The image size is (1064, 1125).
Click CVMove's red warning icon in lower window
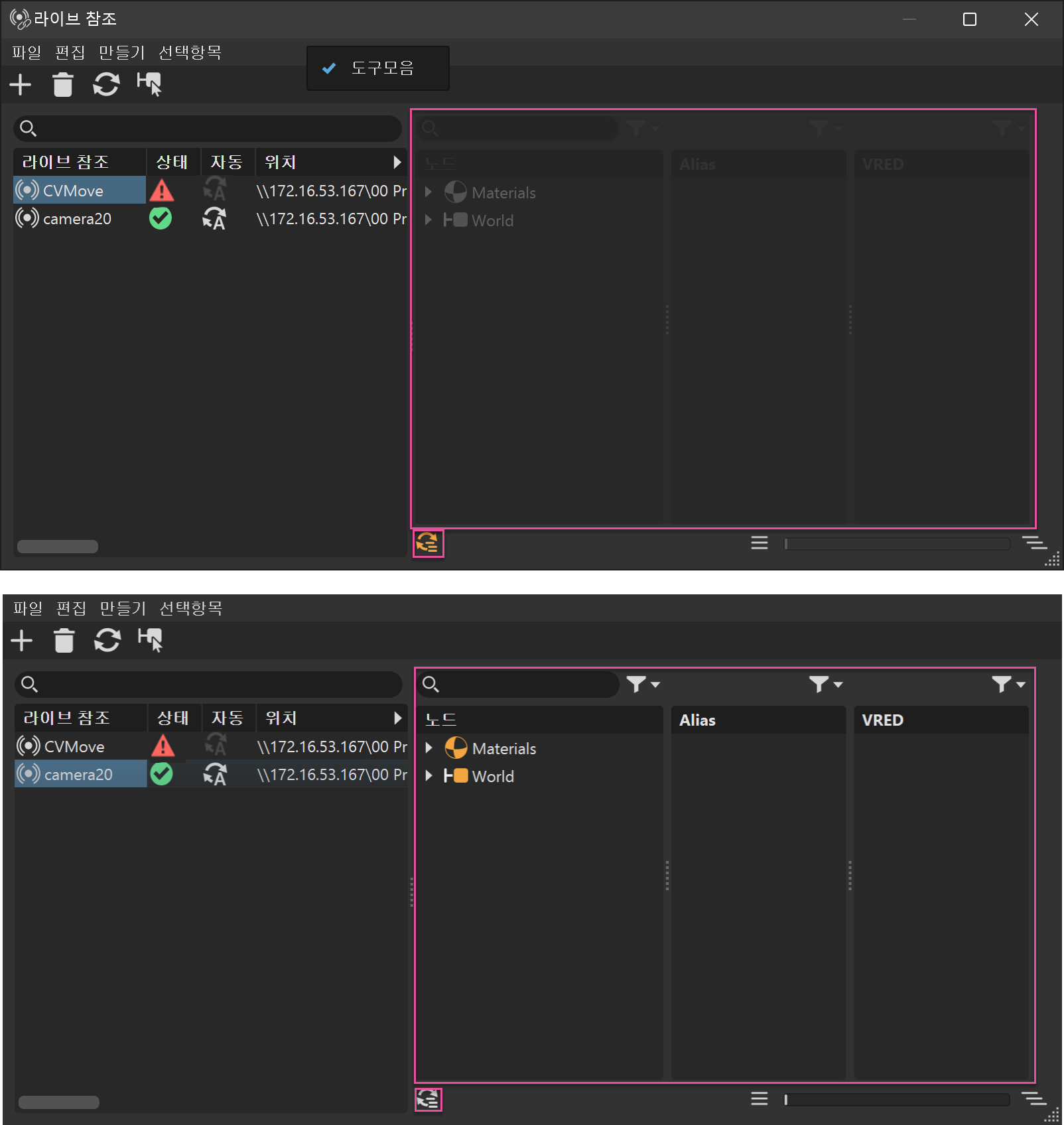click(163, 747)
